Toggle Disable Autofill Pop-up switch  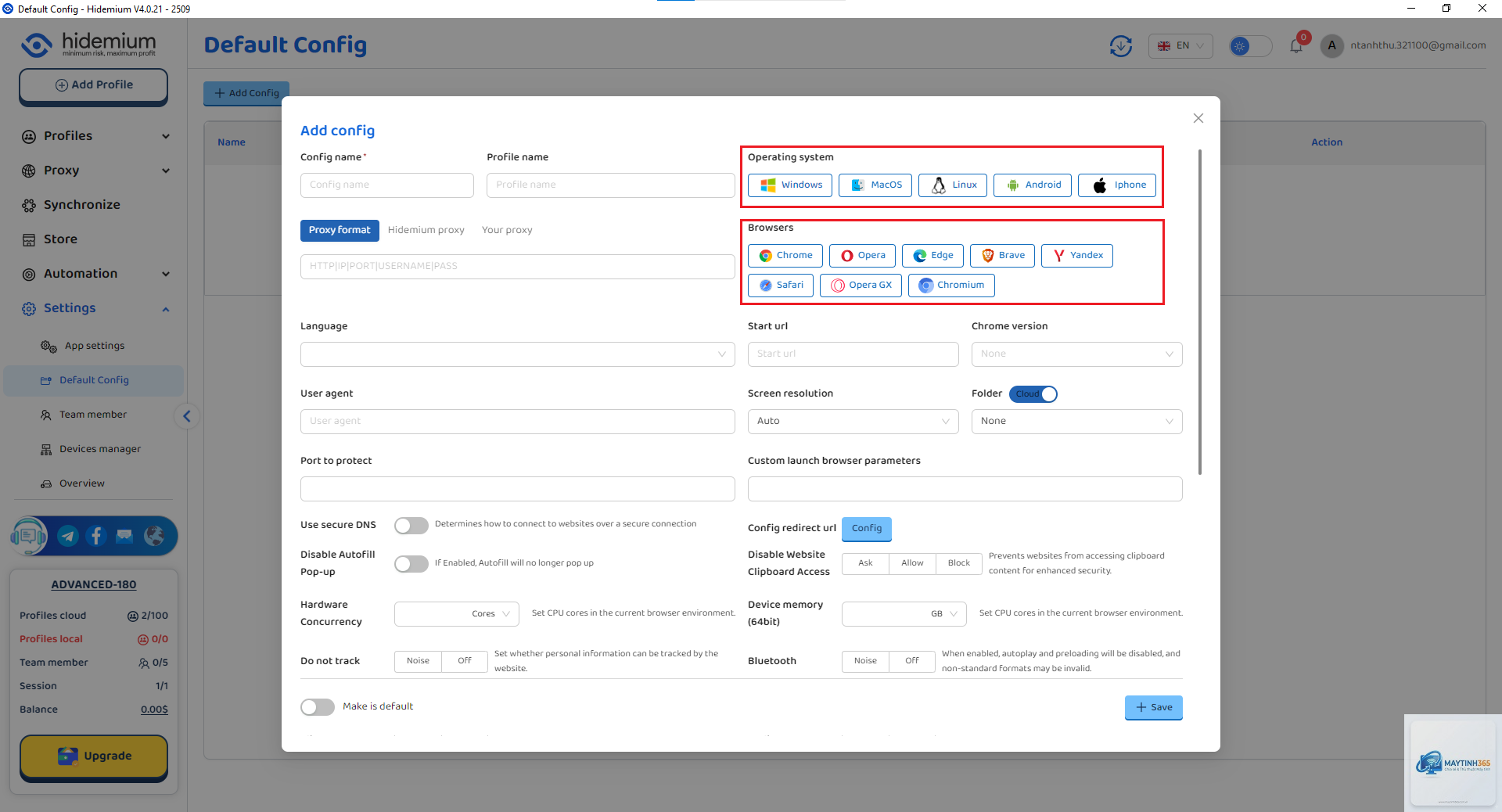[411, 564]
